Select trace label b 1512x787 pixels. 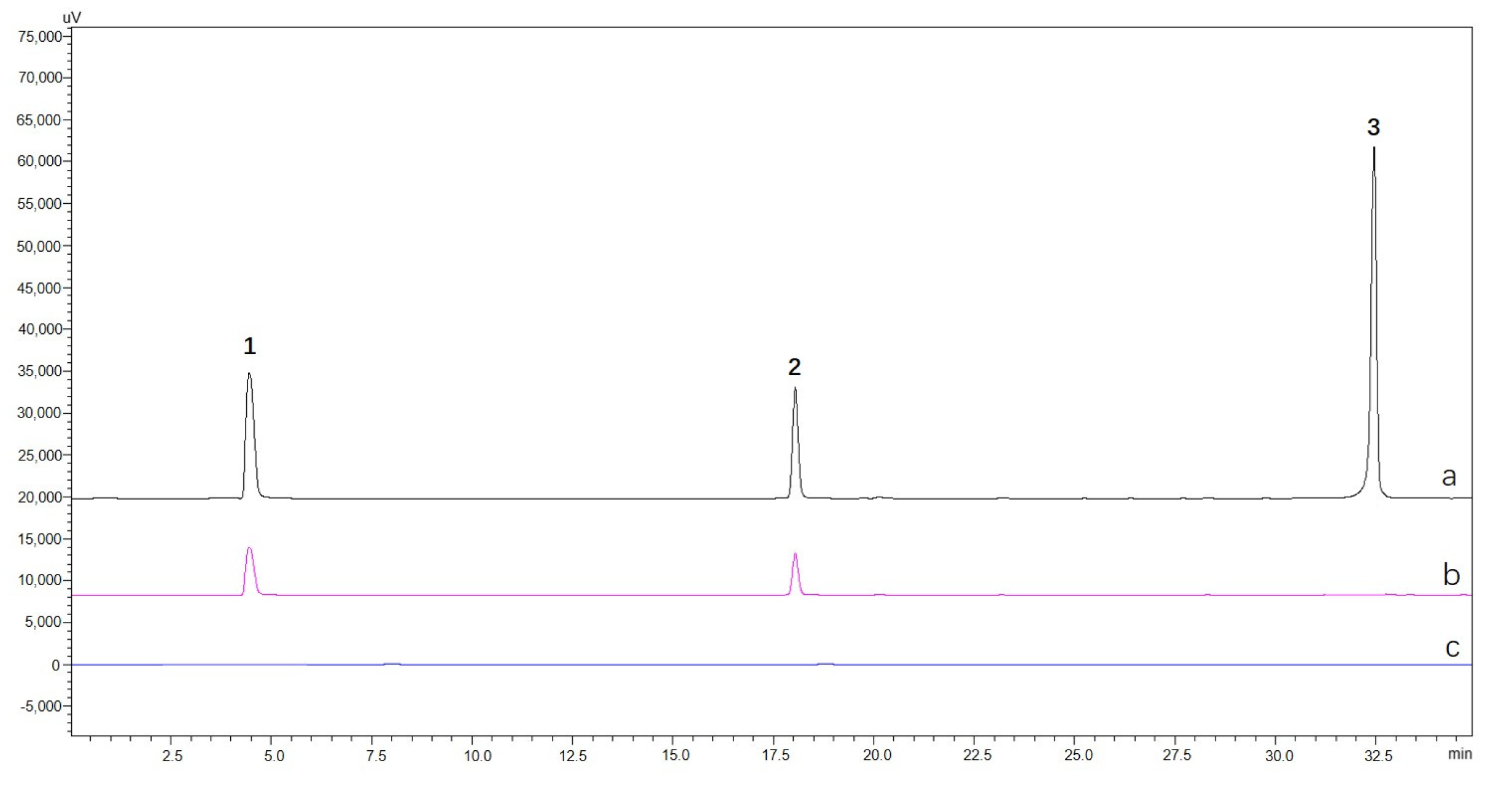coord(1451,575)
